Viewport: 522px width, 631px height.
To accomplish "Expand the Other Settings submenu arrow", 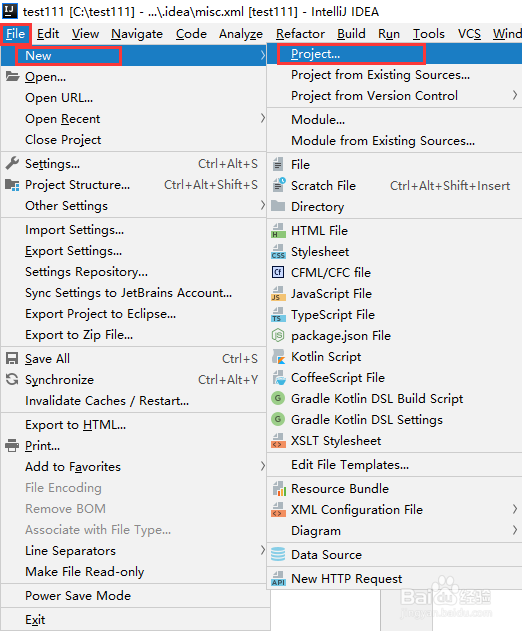I will point(262,205).
